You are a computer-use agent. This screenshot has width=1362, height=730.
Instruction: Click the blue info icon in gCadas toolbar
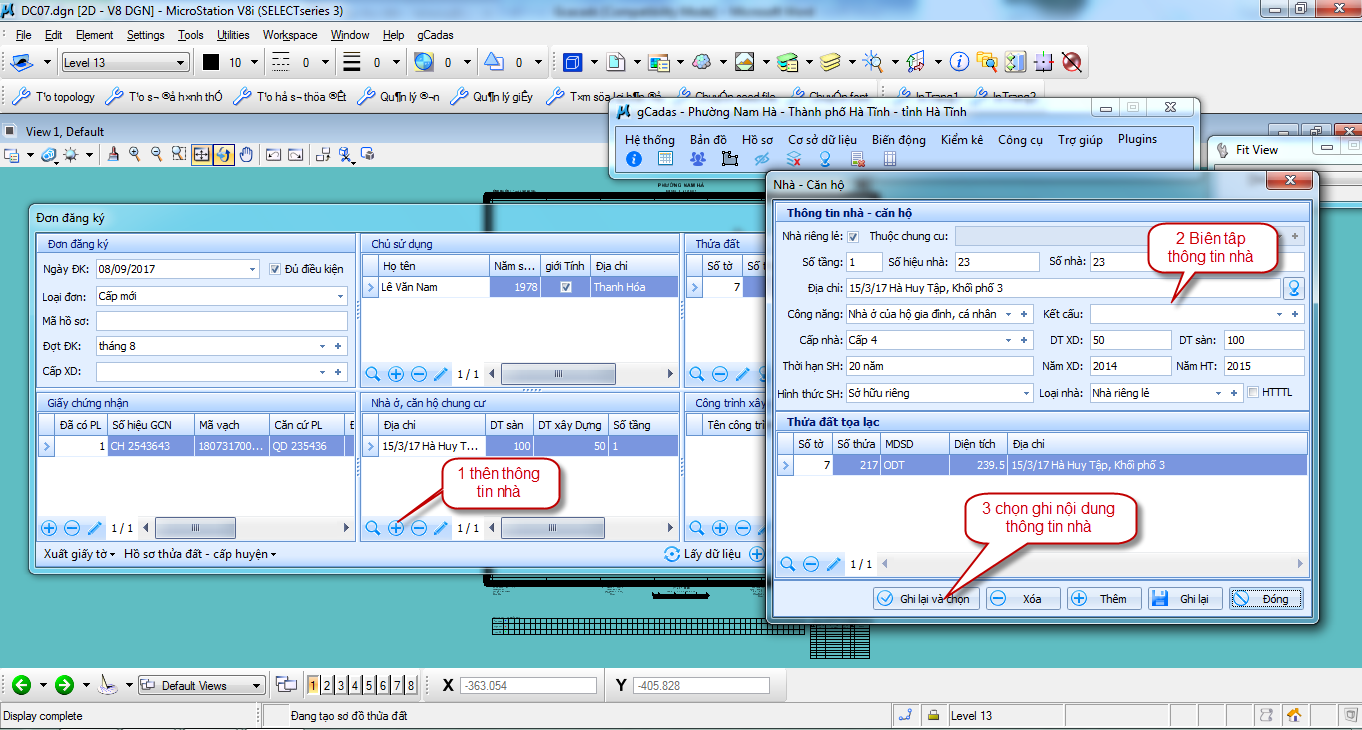634,159
